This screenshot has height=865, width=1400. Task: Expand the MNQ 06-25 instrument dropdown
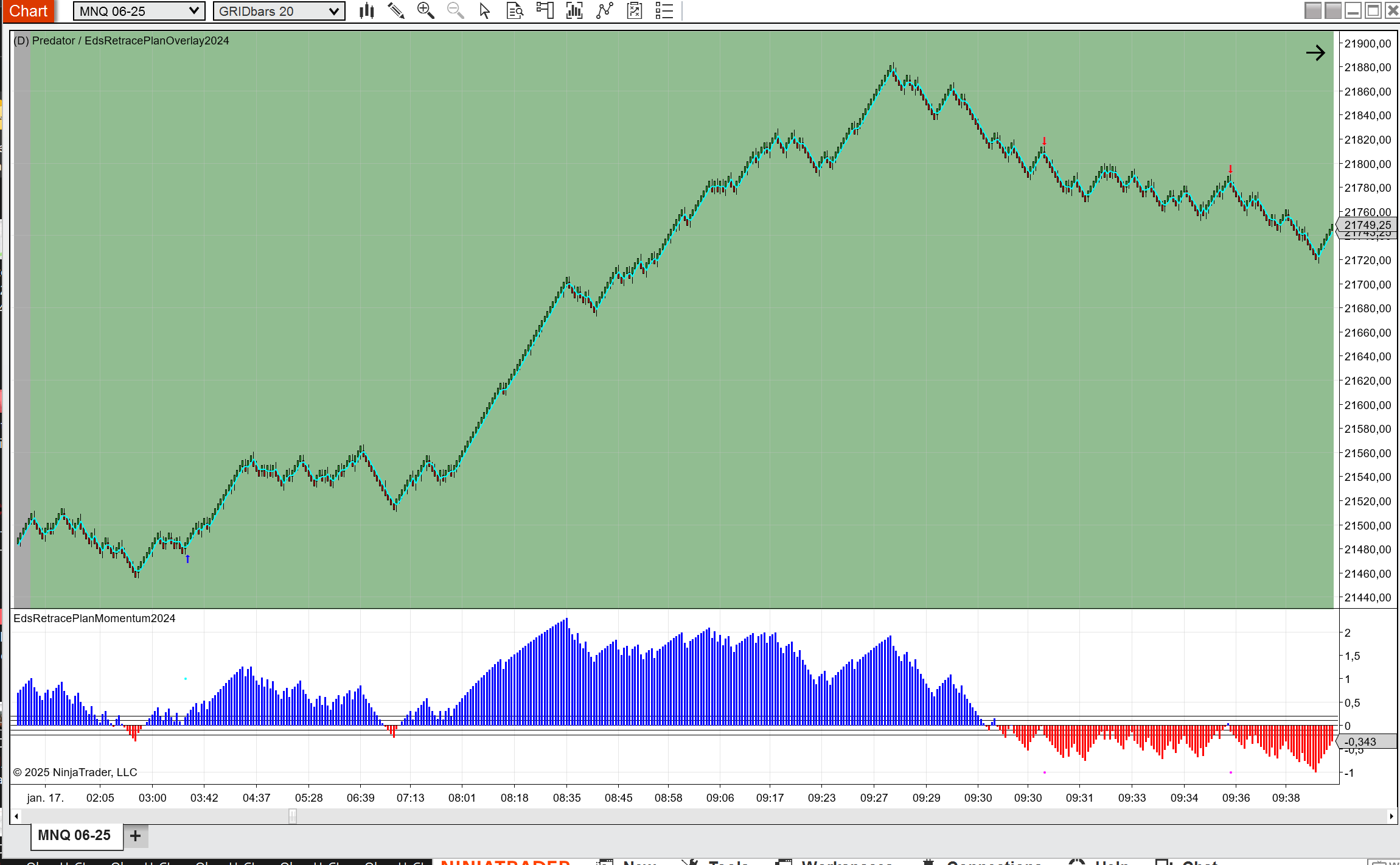193,11
